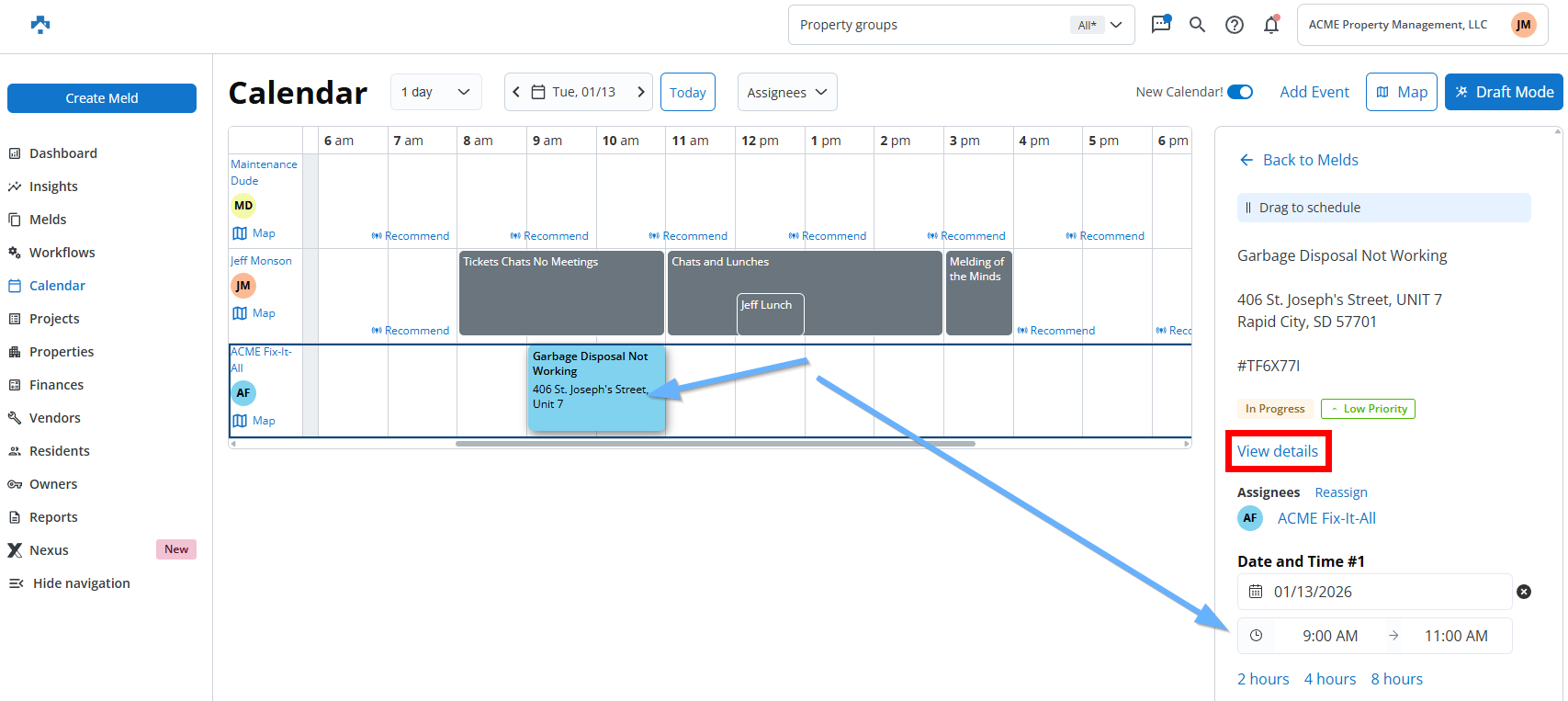Expand the 1 day view dropdown
This screenshot has width=1568, height=701.
[x=435, y=92]
